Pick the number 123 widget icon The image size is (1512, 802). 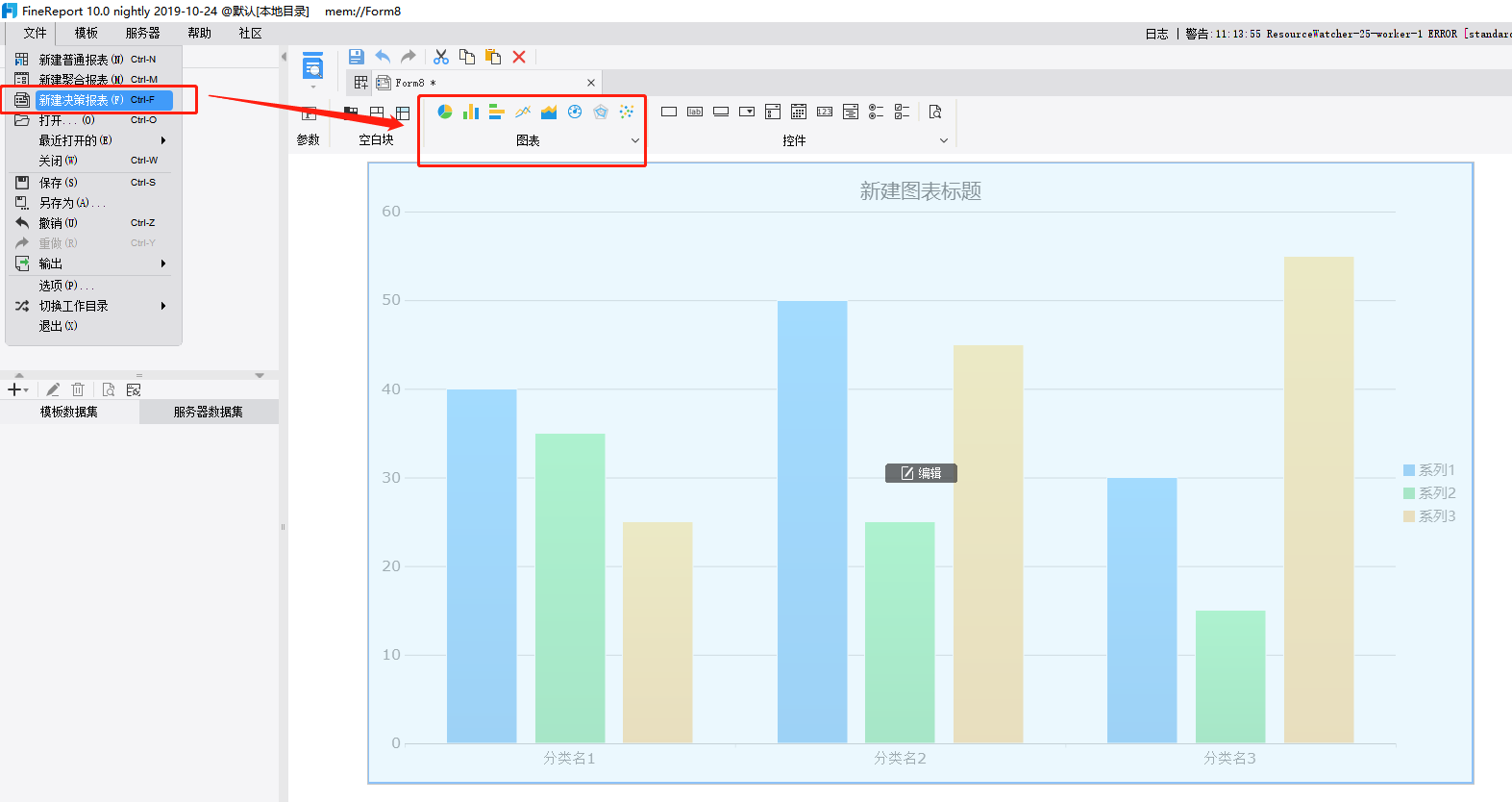tap(825, 112)
